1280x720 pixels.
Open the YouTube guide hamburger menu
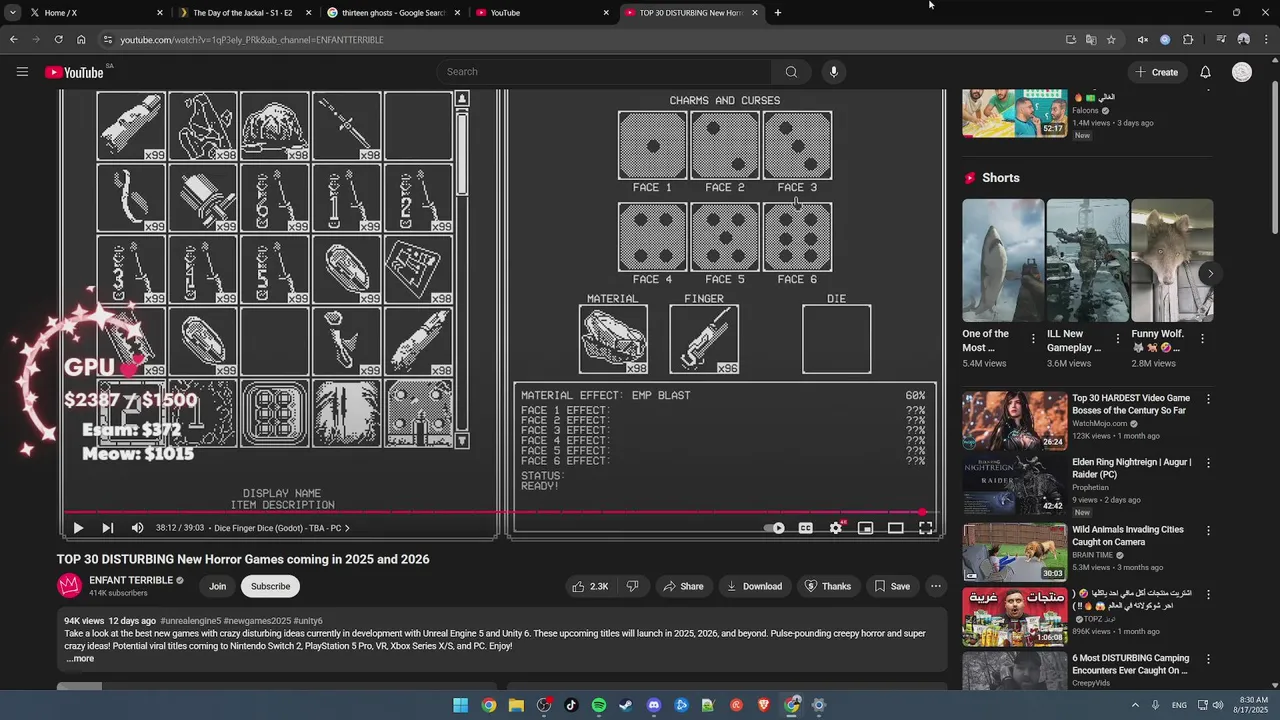[x=22, y=72]
